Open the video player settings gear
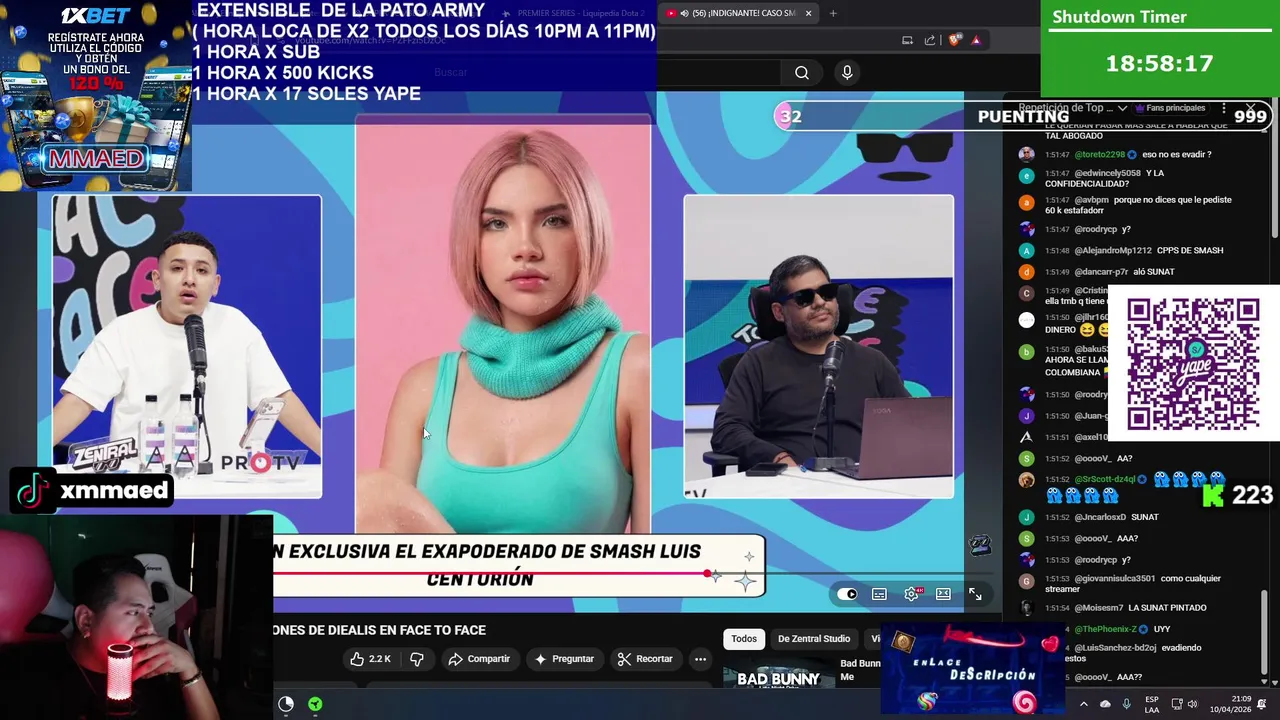1280x720 pixels. [x=911, y=594]
